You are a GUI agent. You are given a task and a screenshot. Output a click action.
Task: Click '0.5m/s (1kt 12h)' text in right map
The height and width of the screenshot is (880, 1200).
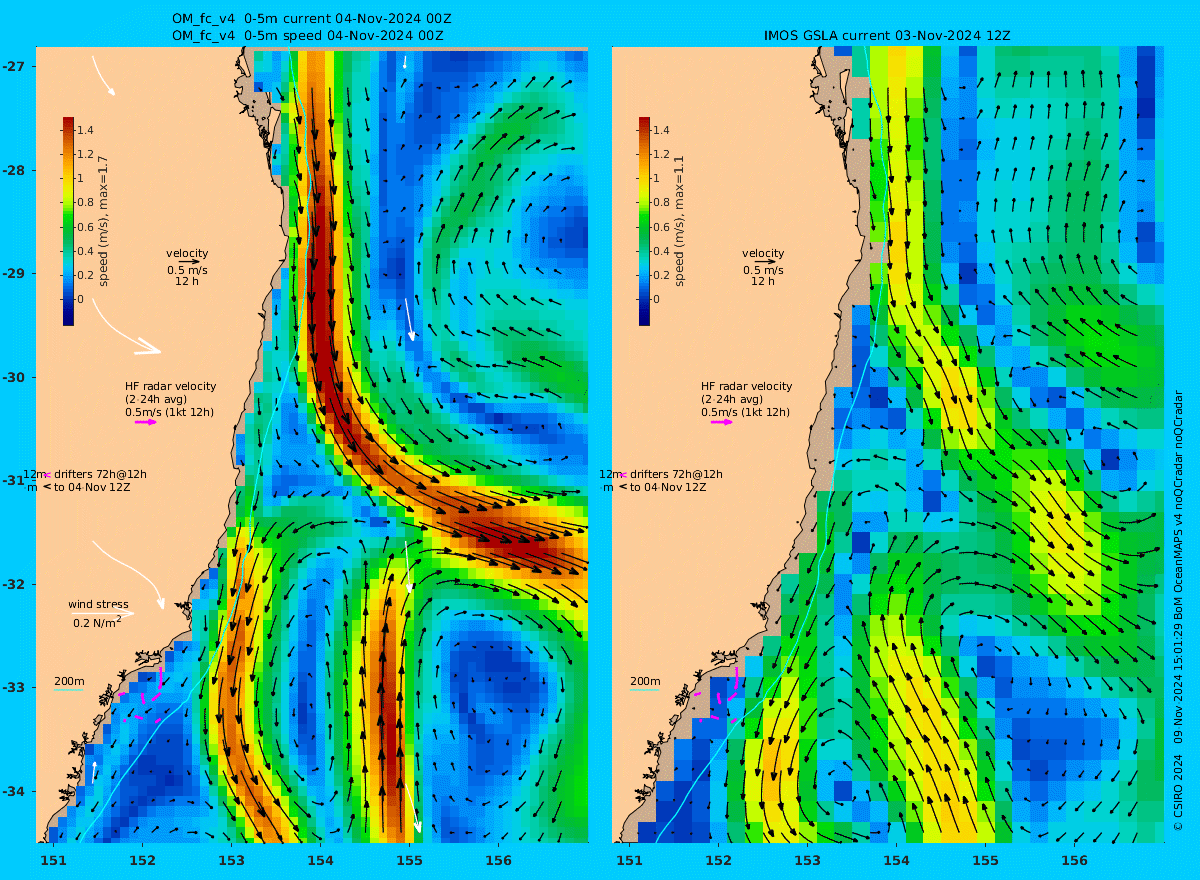pyautogui.click(x=746, y=412)
